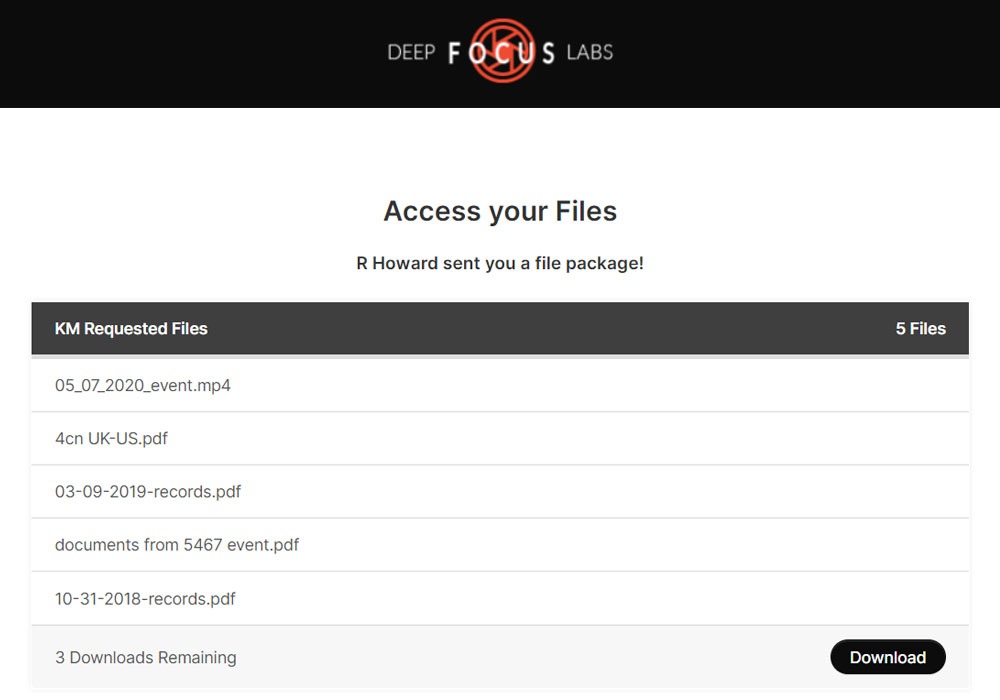The width and height of the screenshot is (1000, 700).
Task: Click the 5 Files count label
Action: pos(920,328)
